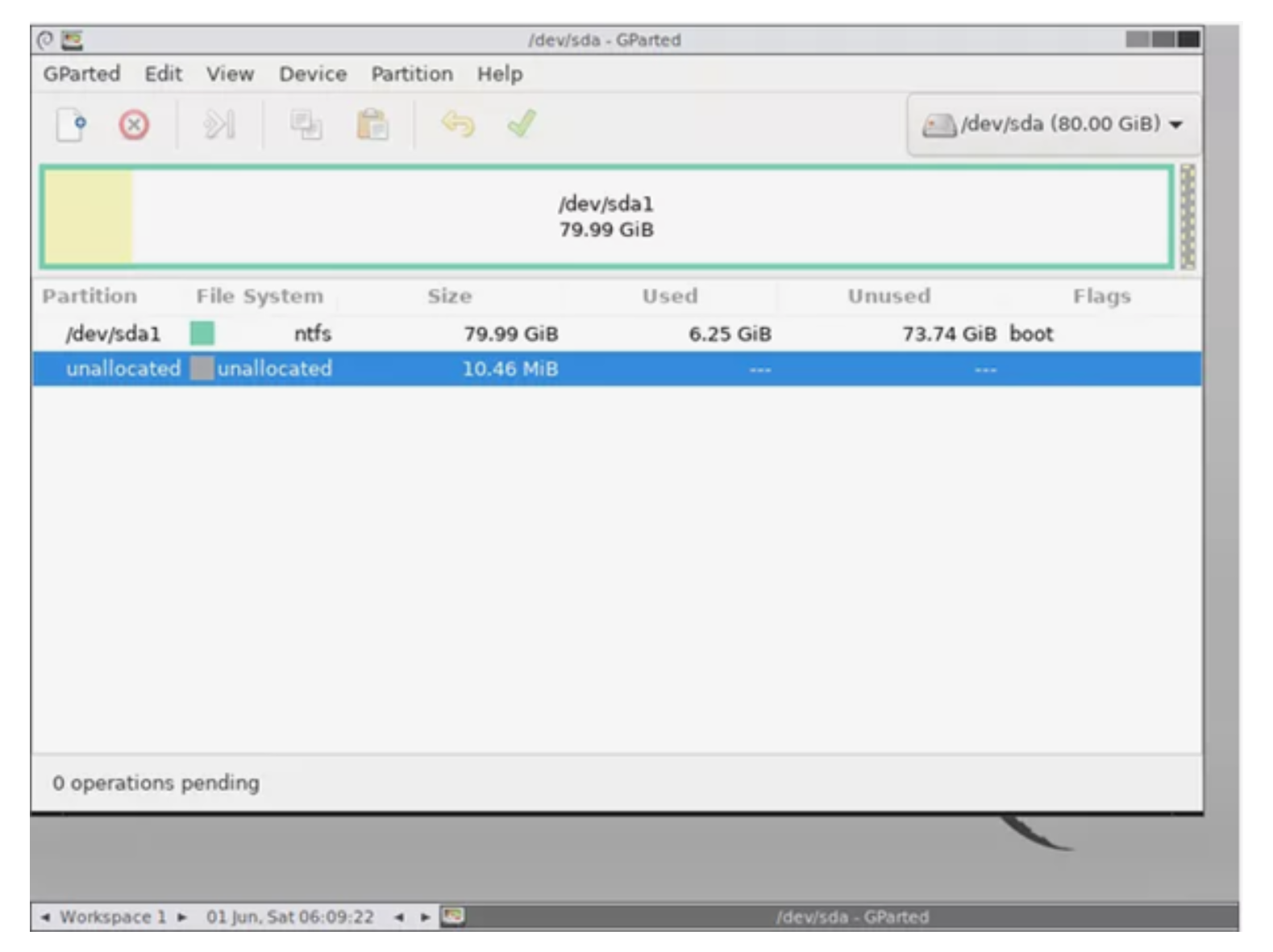Click the File System column header
1273x952 pixels.
tap(260, 296)
